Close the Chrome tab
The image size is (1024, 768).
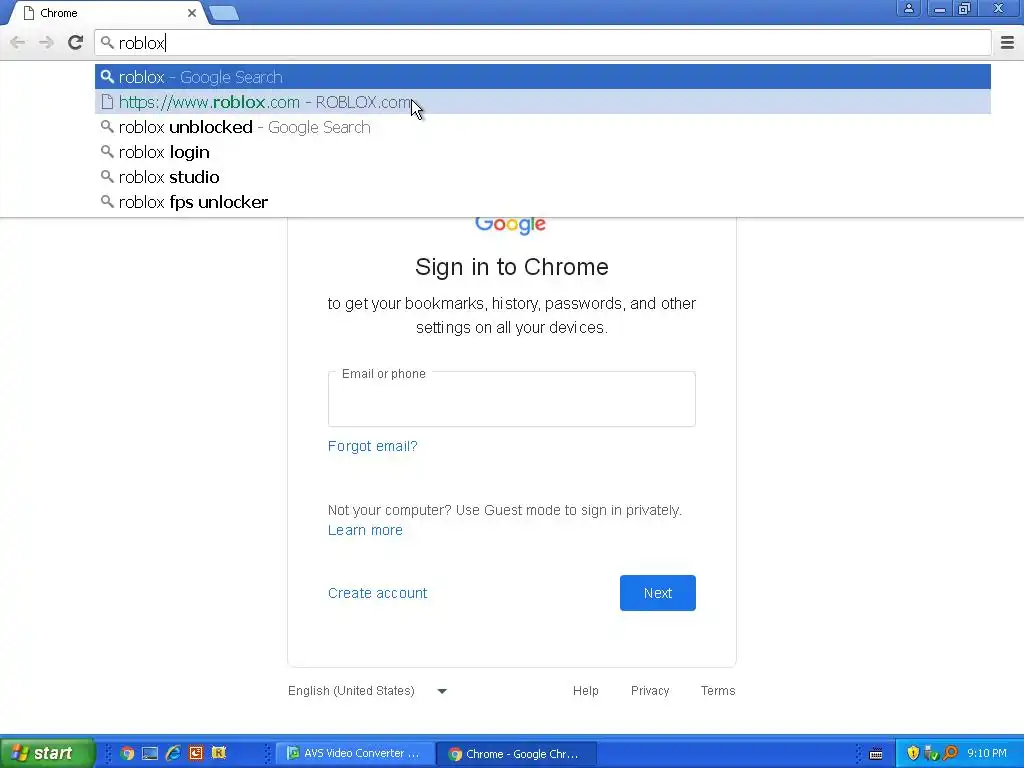click(x=191, y=13)
